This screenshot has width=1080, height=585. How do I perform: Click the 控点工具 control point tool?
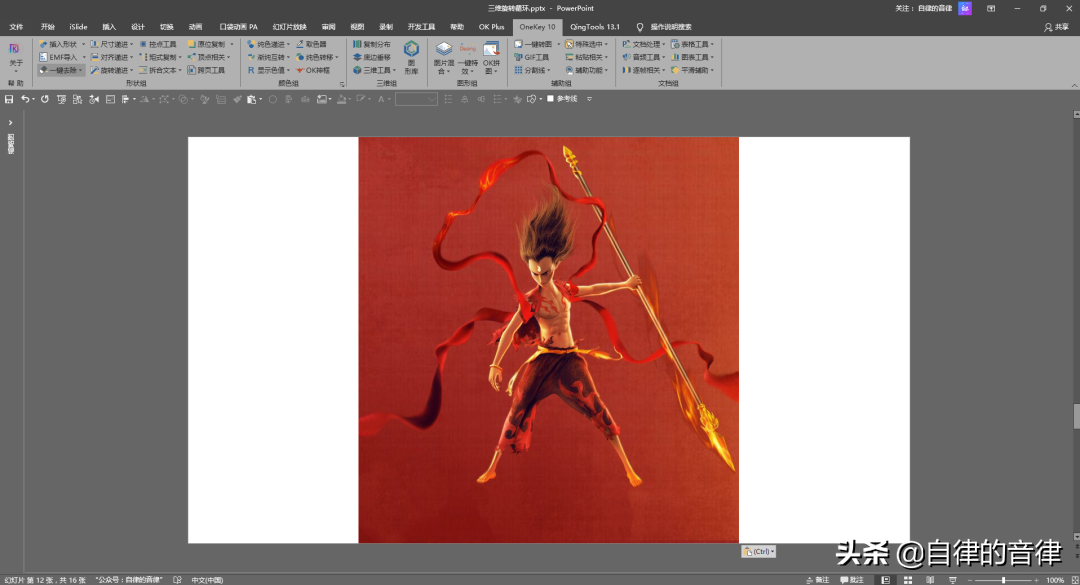click(158, 44)
